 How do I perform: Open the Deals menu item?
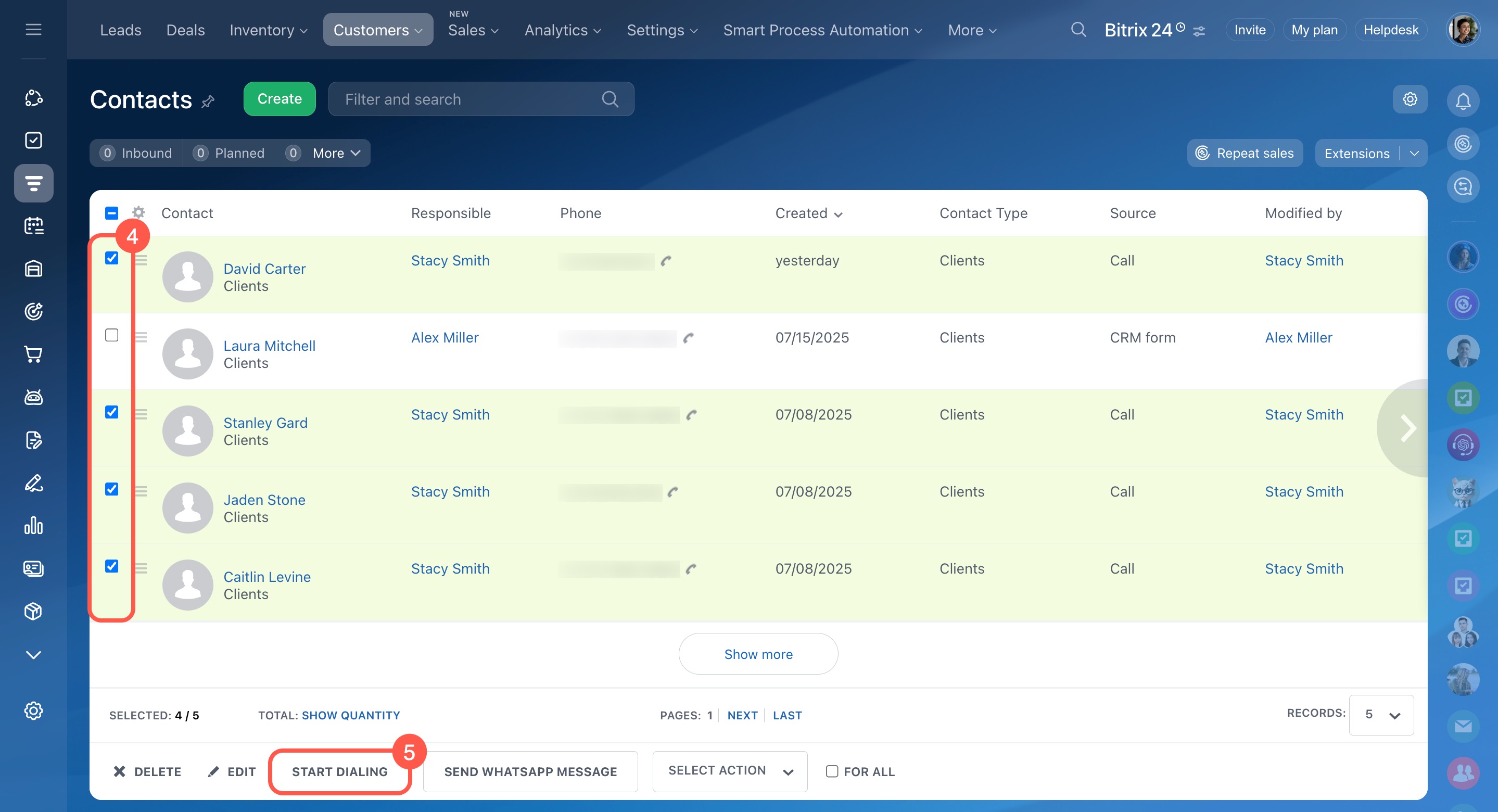tap(185, 30)
